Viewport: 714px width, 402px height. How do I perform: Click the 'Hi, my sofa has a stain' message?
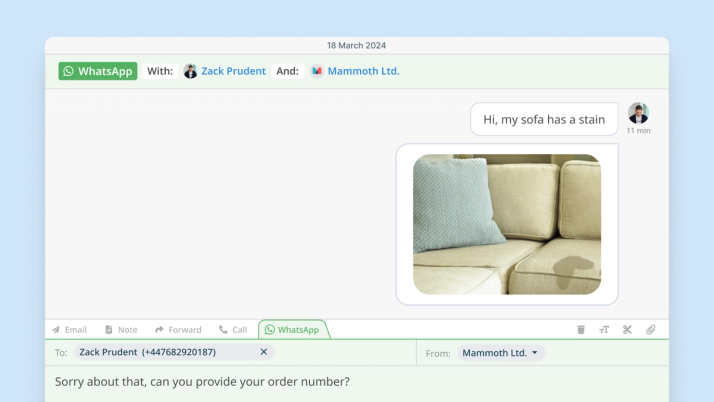(544, 119)
